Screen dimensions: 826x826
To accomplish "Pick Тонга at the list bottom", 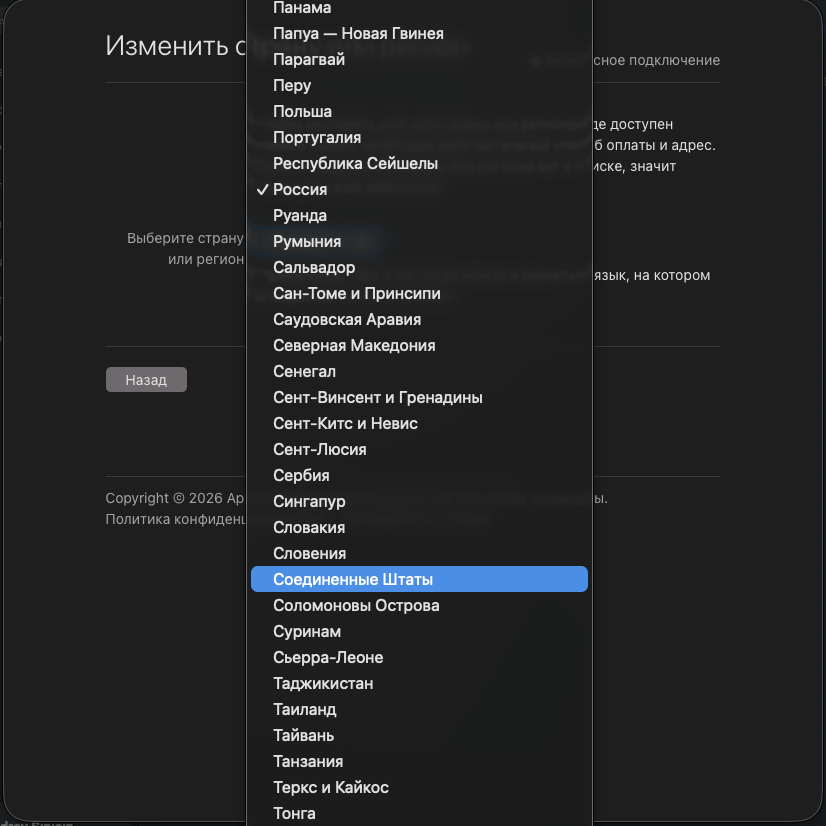I will (294, 814).
